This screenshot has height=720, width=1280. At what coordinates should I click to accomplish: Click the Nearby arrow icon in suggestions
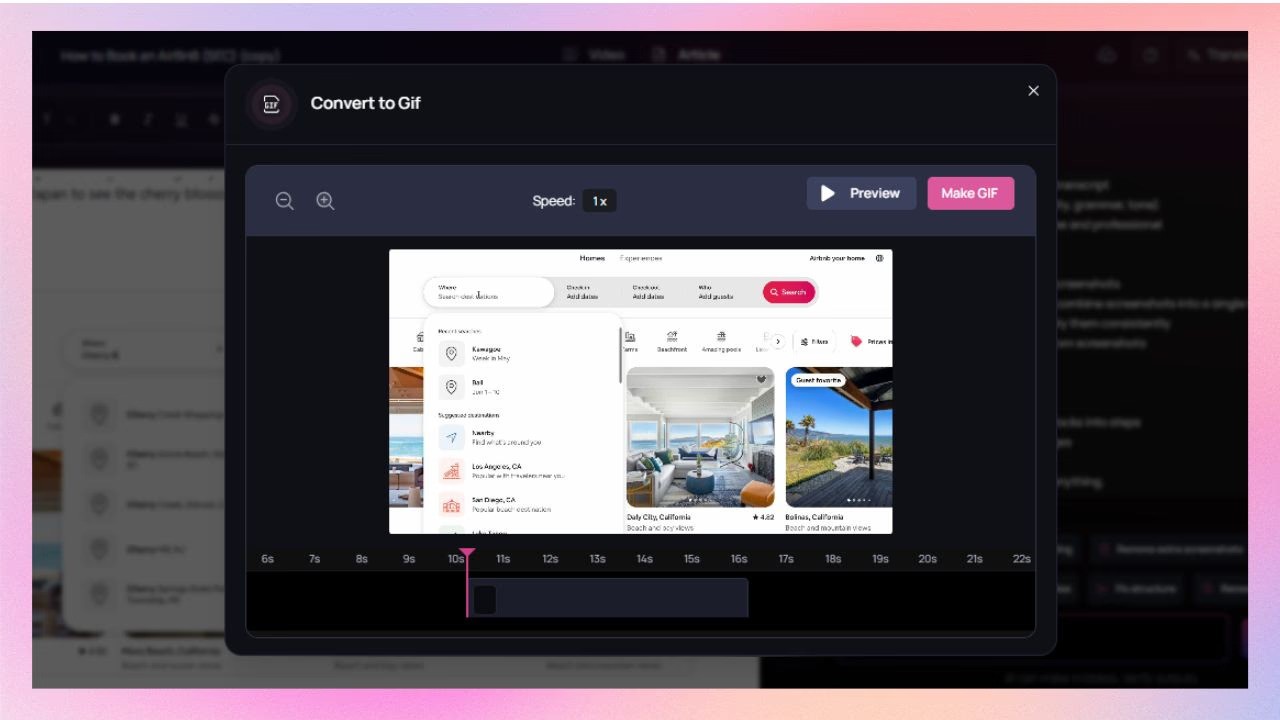pyautogui.click(x=451, y=437)
